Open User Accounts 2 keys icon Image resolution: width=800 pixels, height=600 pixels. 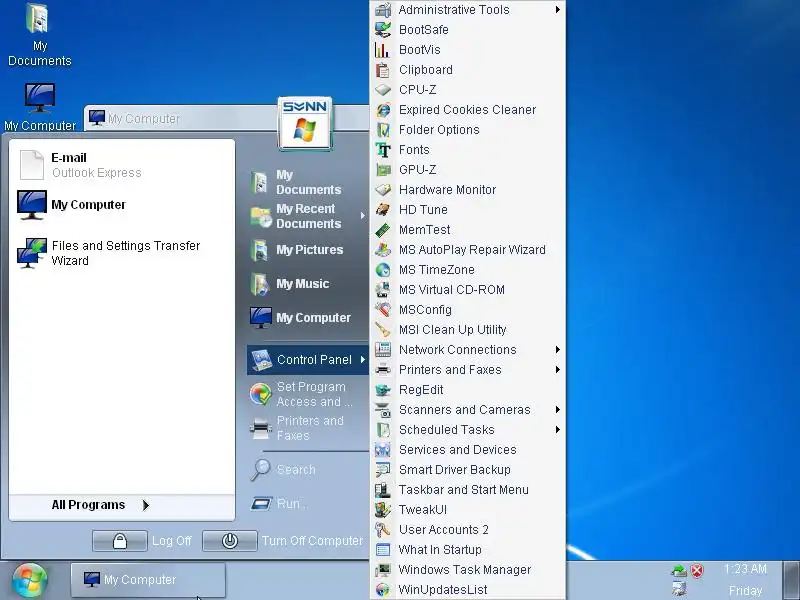(x=383, y=530)
